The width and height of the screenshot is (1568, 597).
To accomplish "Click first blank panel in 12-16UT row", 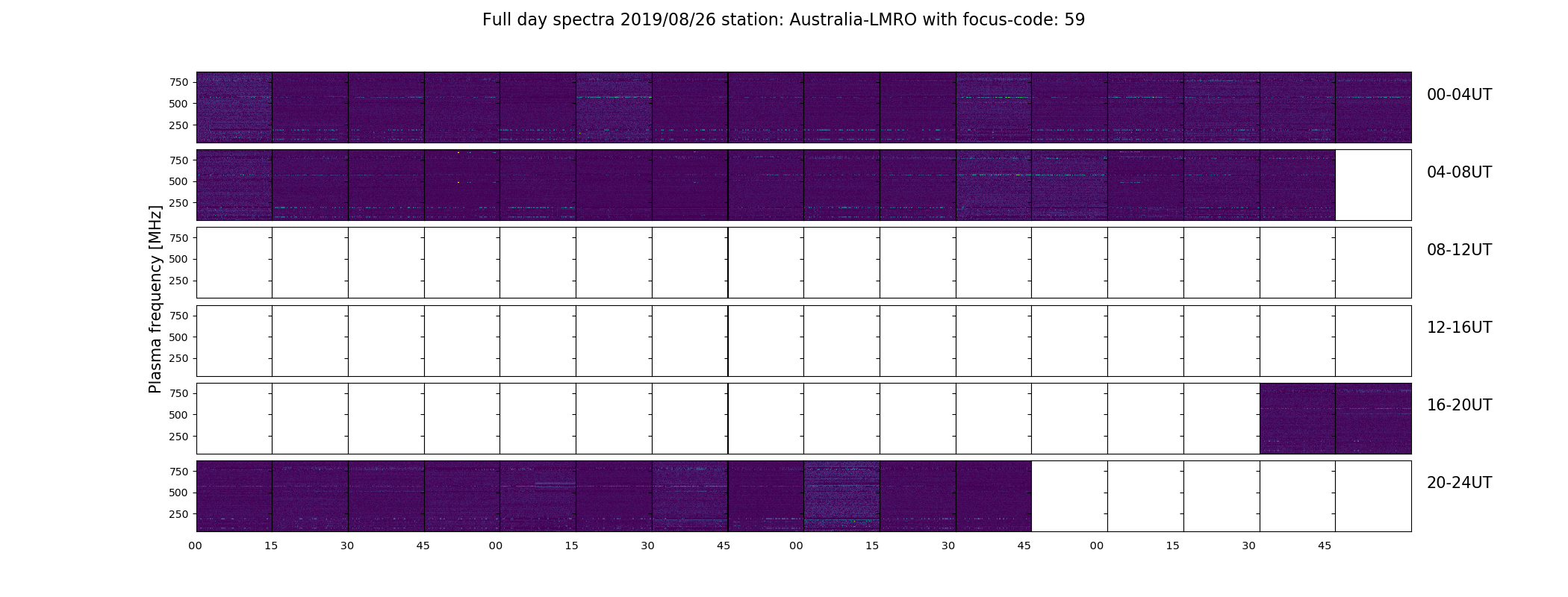I will coord(234,341).
